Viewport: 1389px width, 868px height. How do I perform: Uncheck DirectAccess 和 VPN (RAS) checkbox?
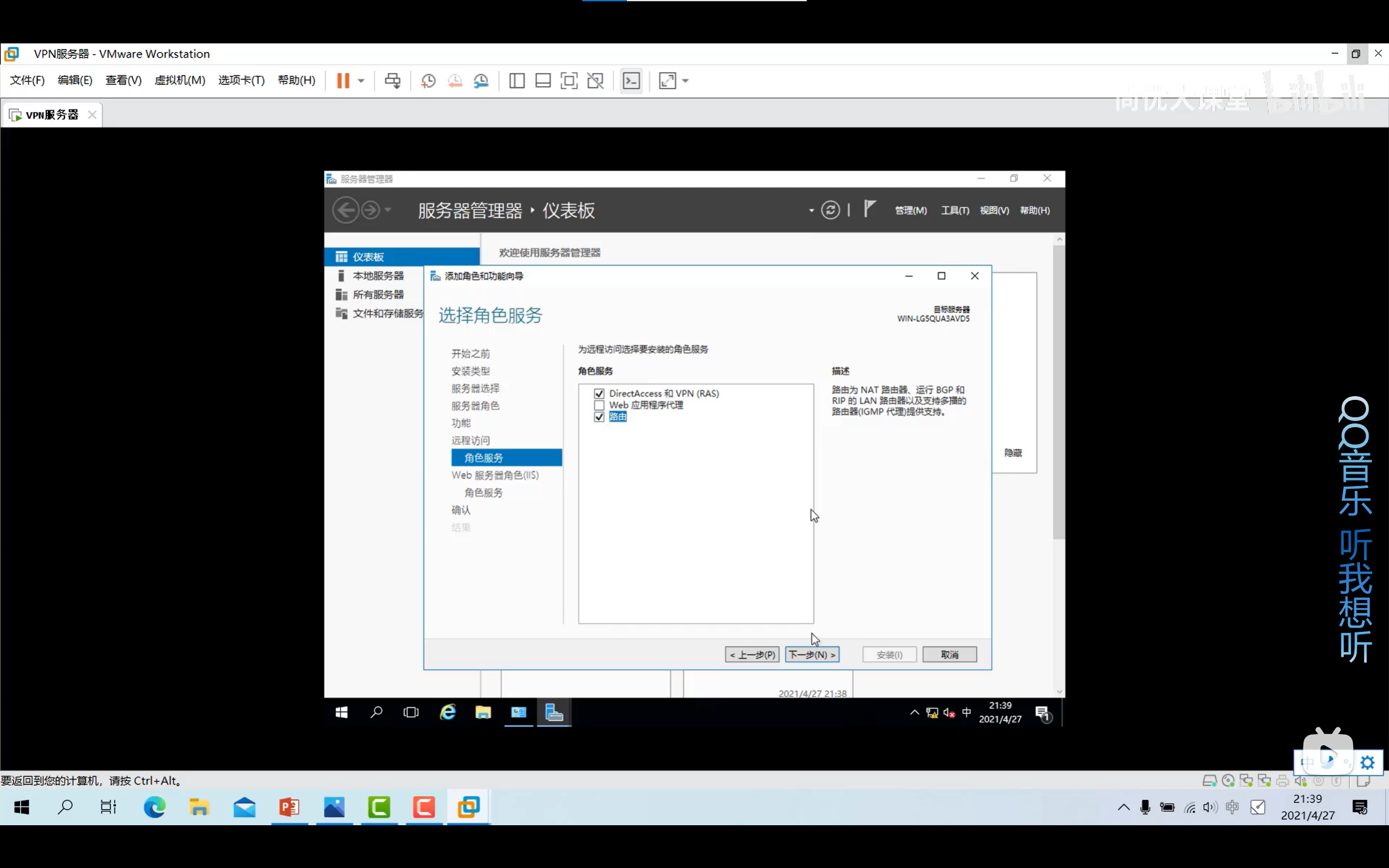click(599, 394)
